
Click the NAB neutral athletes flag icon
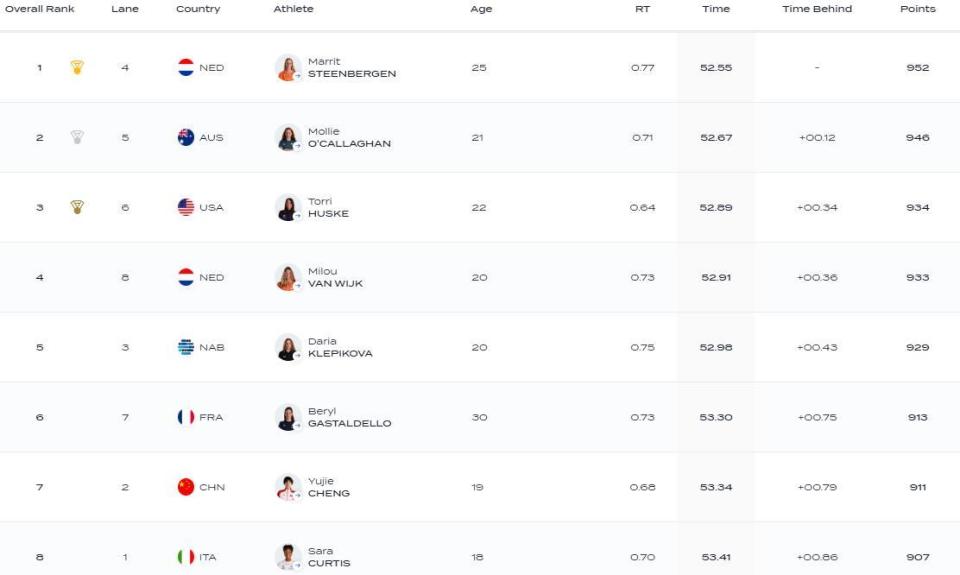click(186, 347)
